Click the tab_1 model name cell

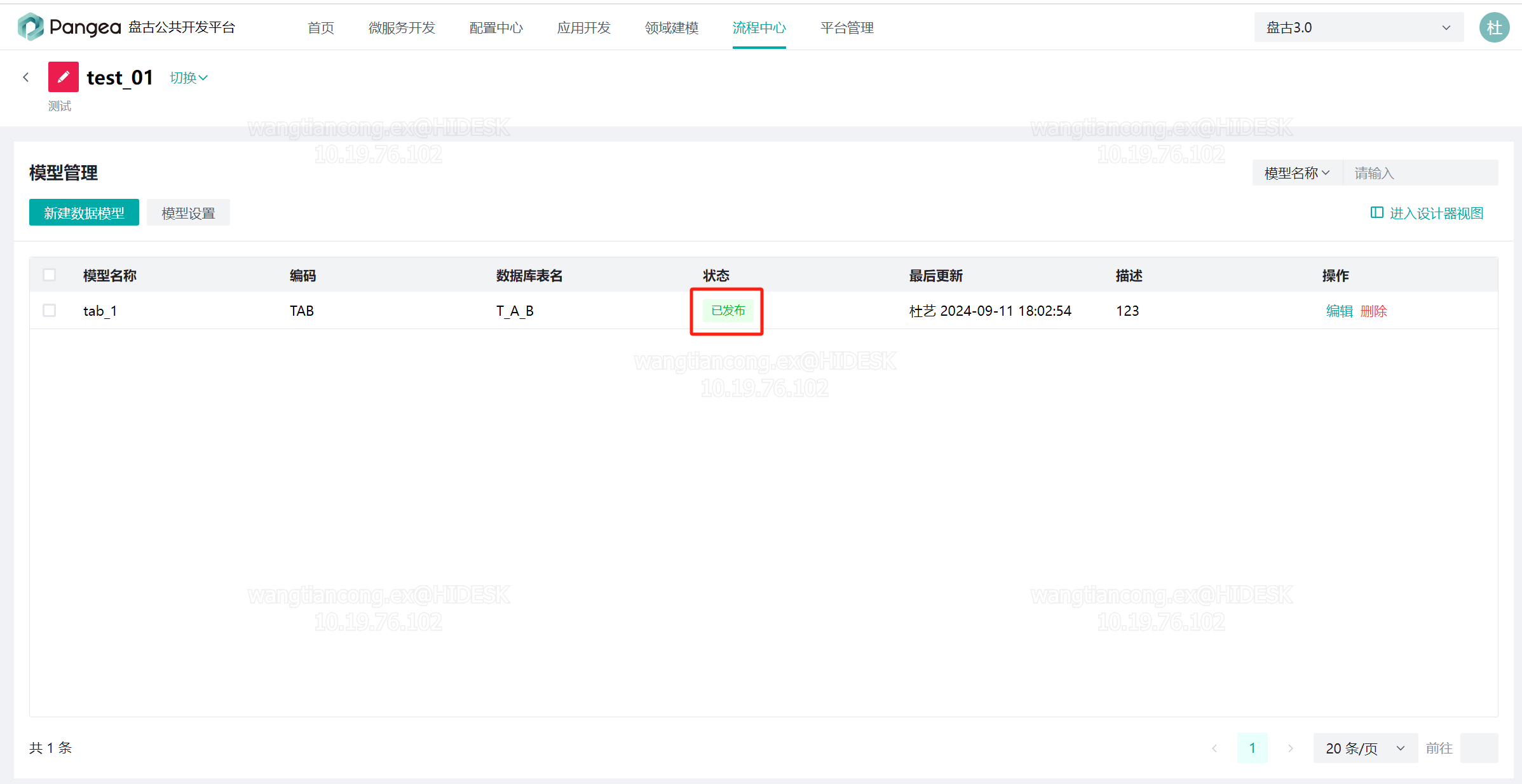(x=100, y=311)
